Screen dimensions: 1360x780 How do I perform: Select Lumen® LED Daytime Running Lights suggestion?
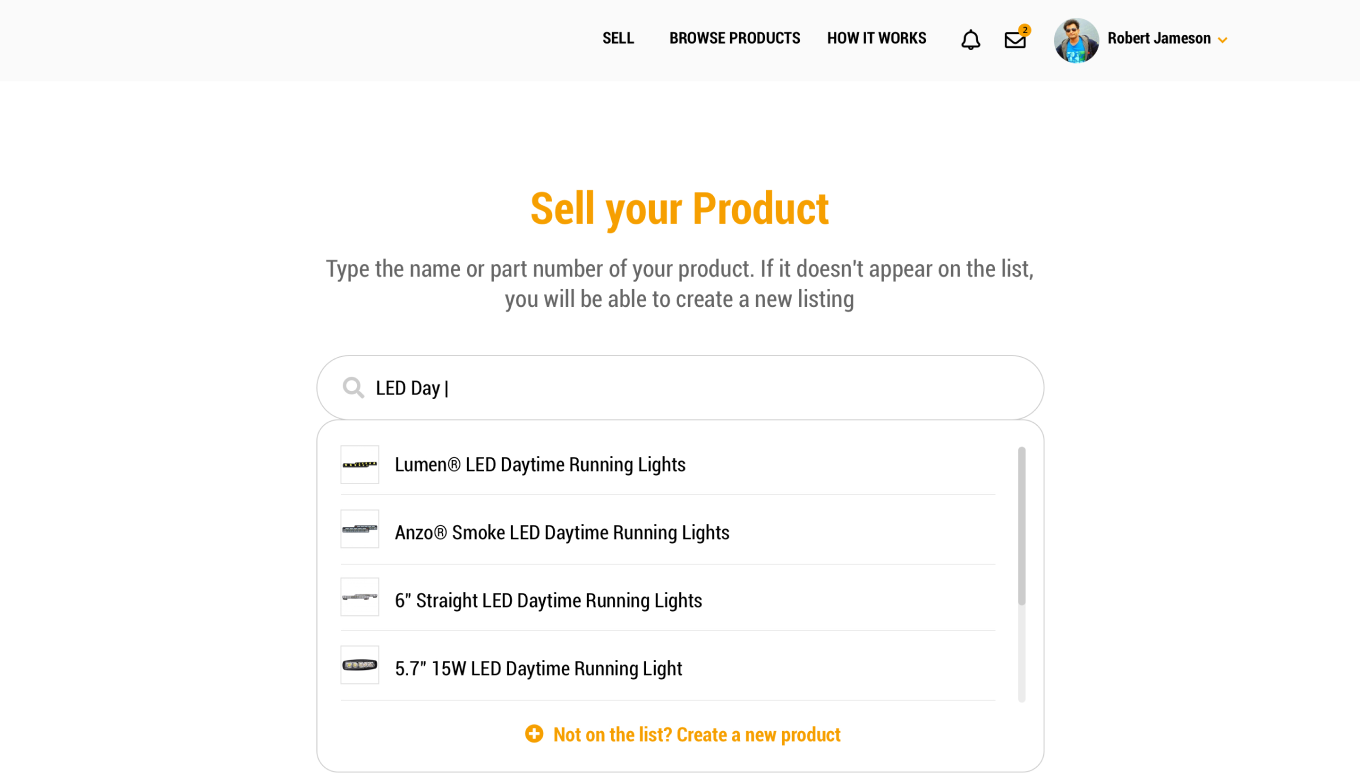click(x=668, y=464)
